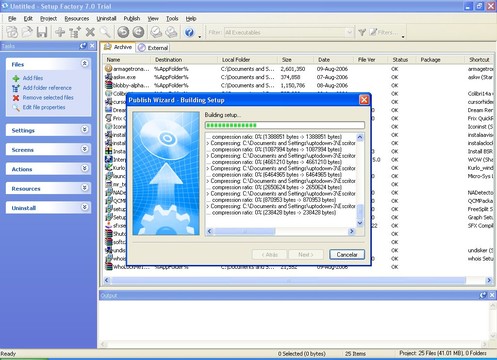Open the File menu
This screenshot has width=497, height=360.
point(12,19)
